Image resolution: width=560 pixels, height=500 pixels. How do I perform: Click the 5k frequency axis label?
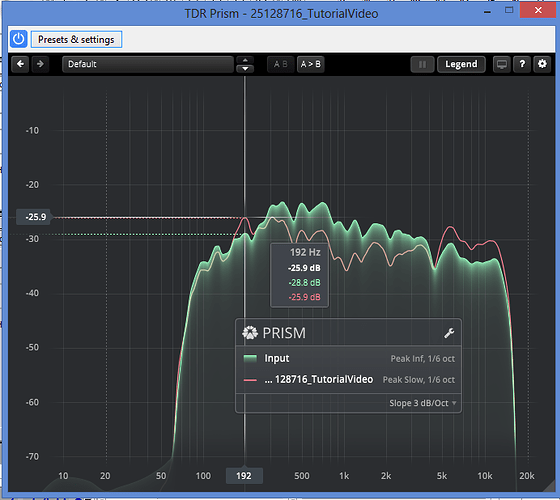[x=442, y=476]
